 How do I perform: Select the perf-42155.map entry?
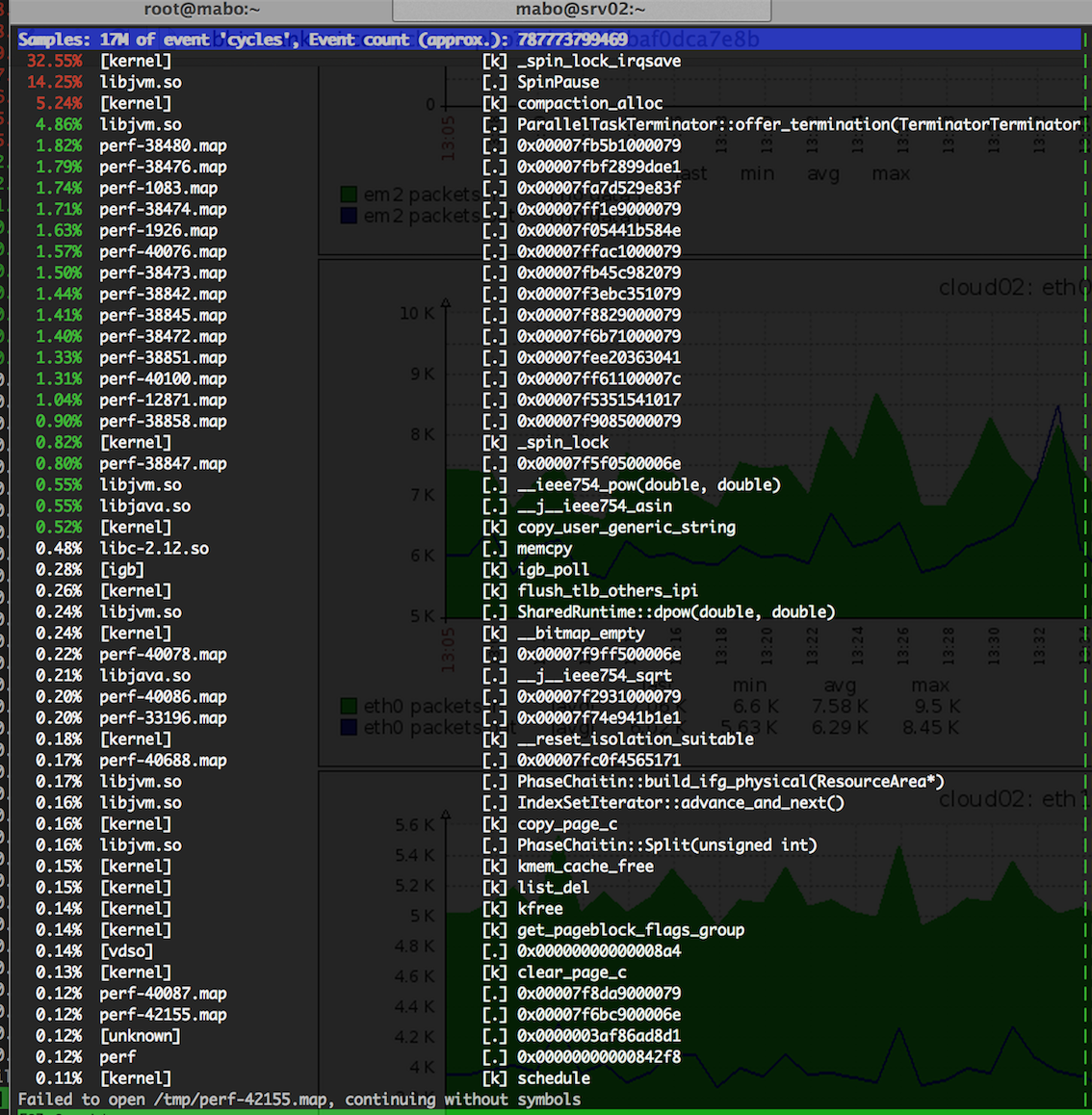click(163, 1016)
